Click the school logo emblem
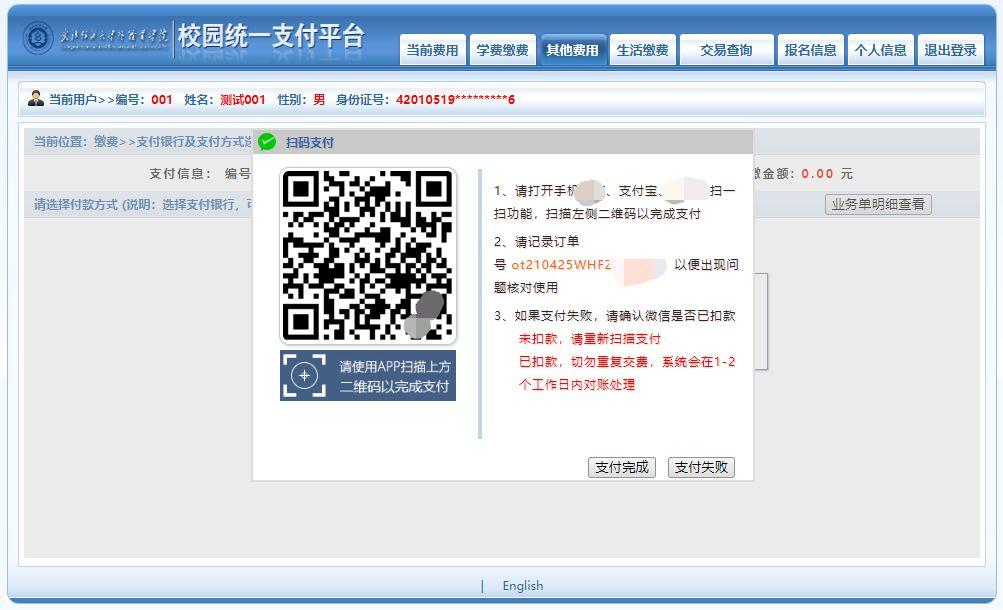This screenshot has width=1003, height=610. point(38,38)
